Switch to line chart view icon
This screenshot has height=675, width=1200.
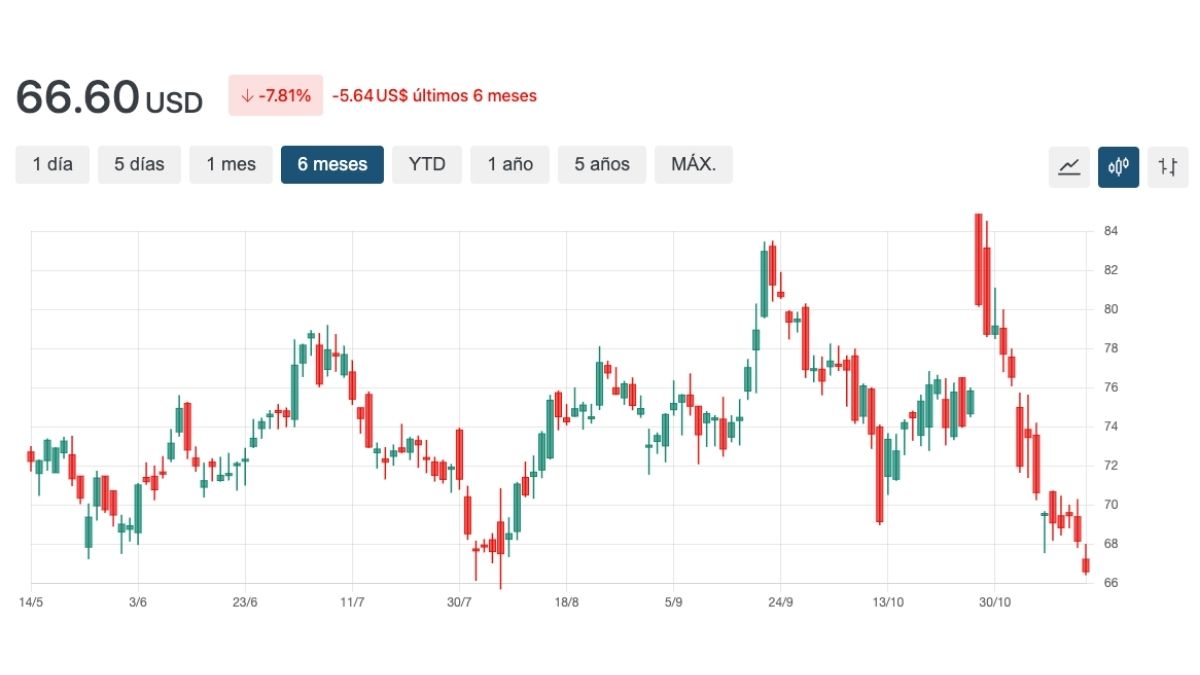click(1069, 166)
